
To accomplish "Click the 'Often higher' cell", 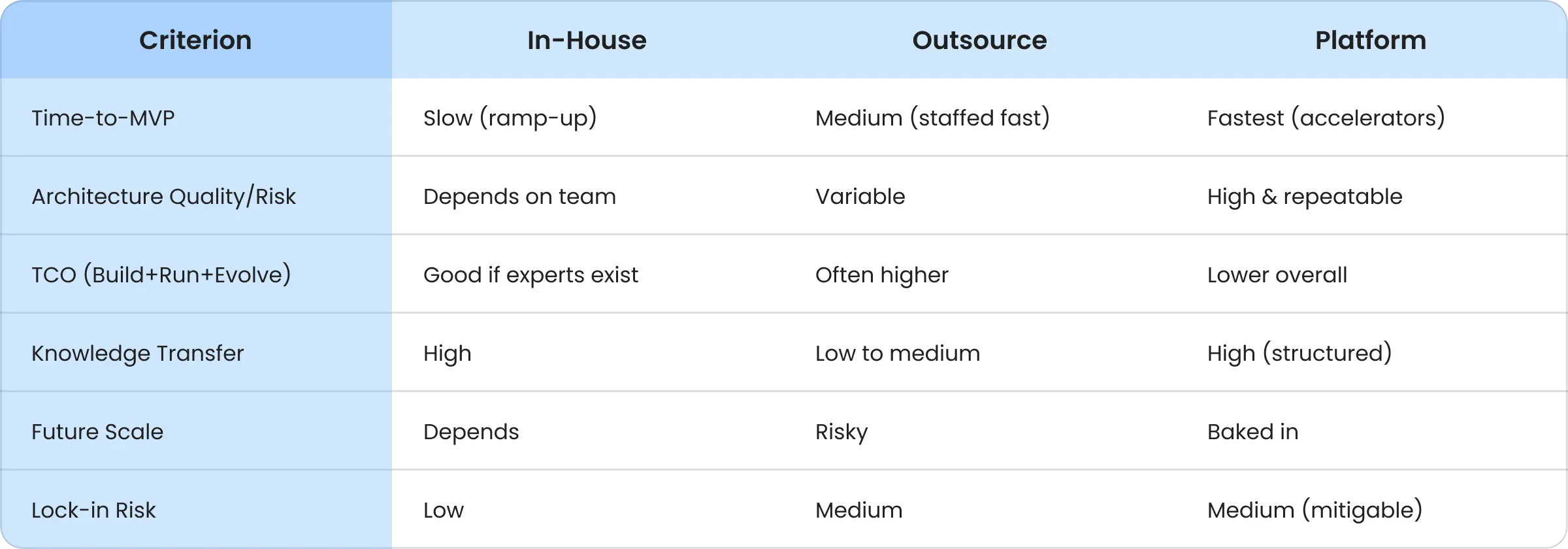I will pyautogui.click(x=881, y=275).
